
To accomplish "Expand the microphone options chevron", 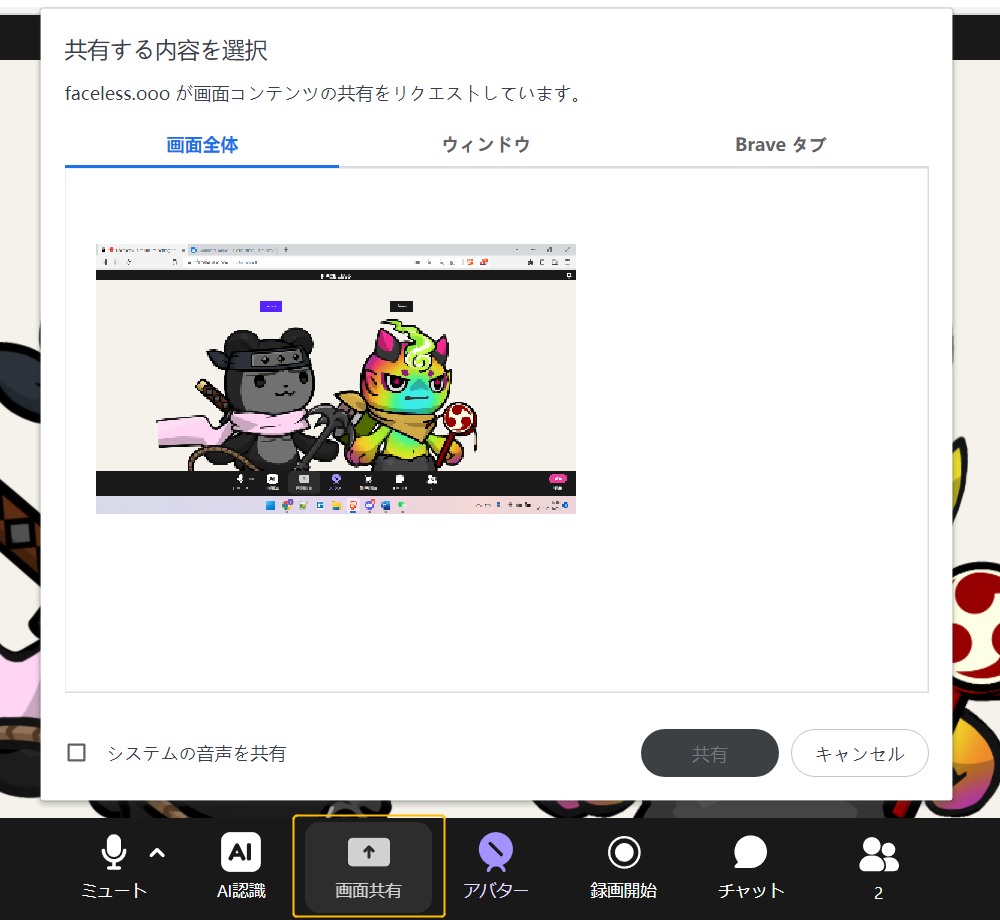I will 158,852.
